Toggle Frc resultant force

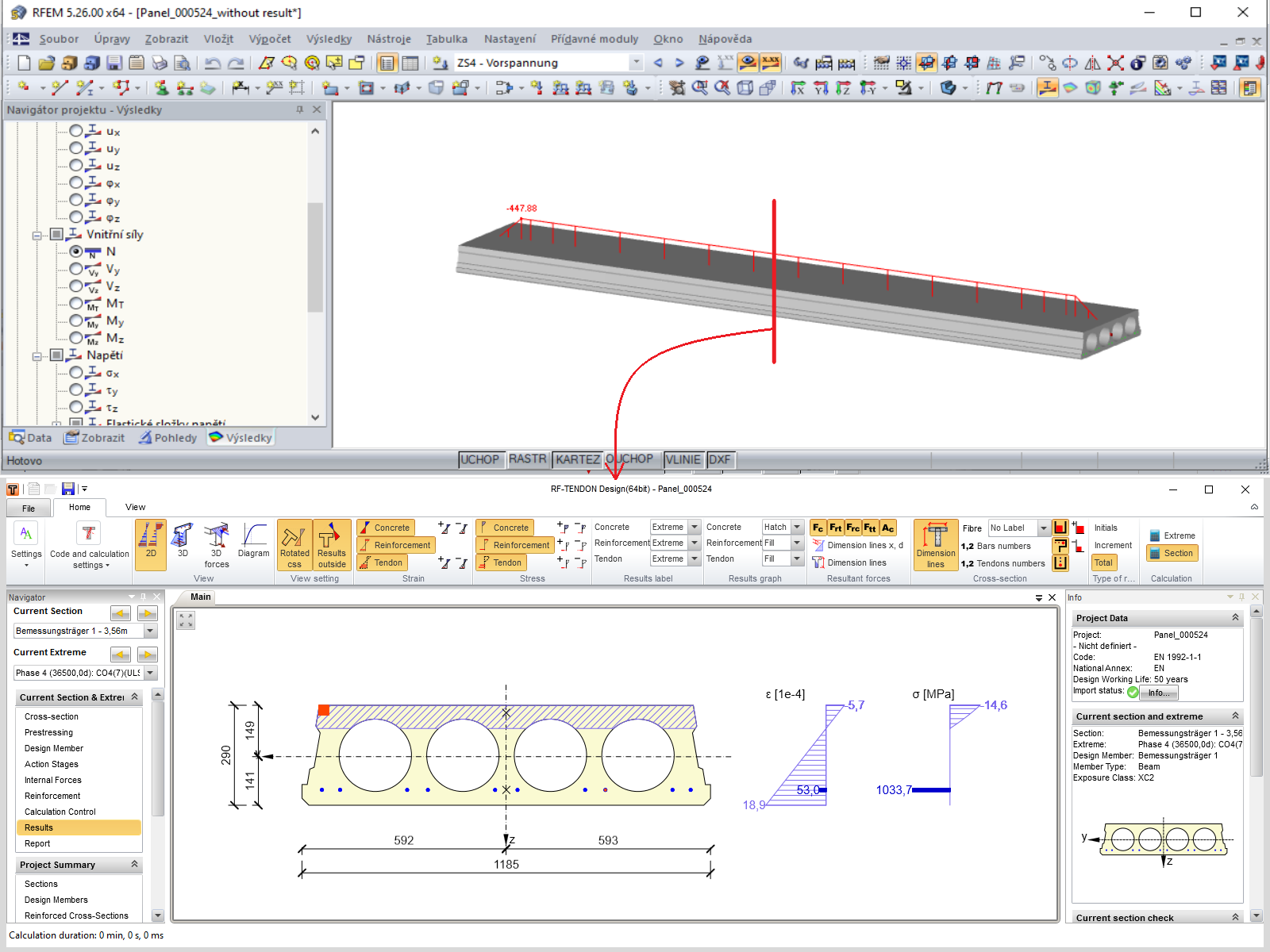[x=853, y=528]
